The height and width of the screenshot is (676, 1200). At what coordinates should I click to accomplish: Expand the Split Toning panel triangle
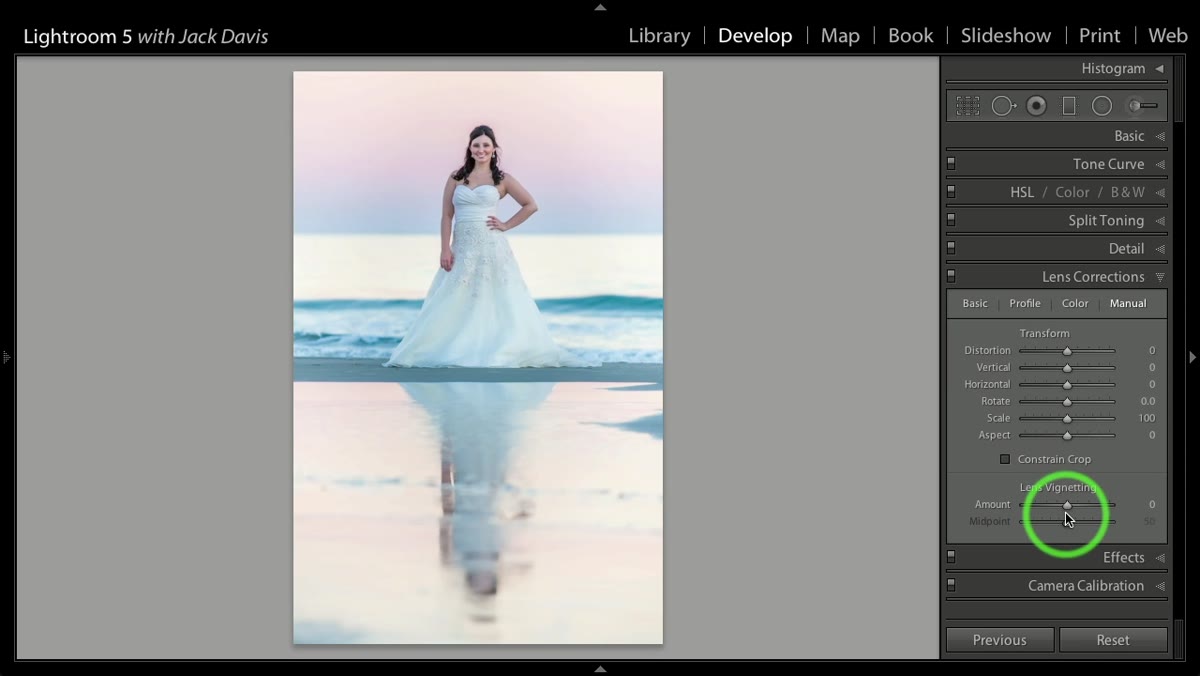pos(1160,221)
